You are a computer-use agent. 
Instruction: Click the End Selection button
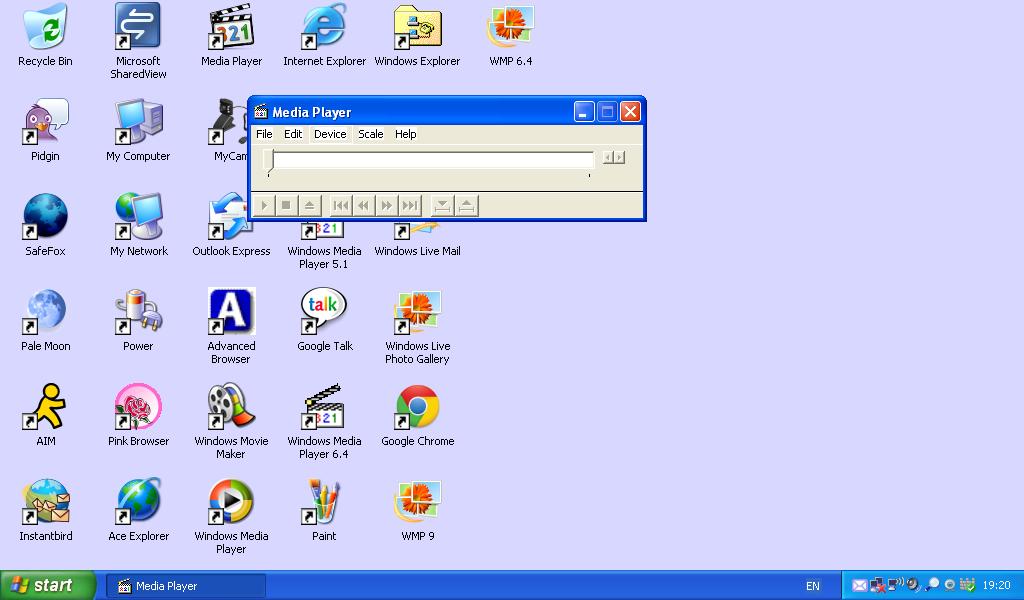point(466,206)
